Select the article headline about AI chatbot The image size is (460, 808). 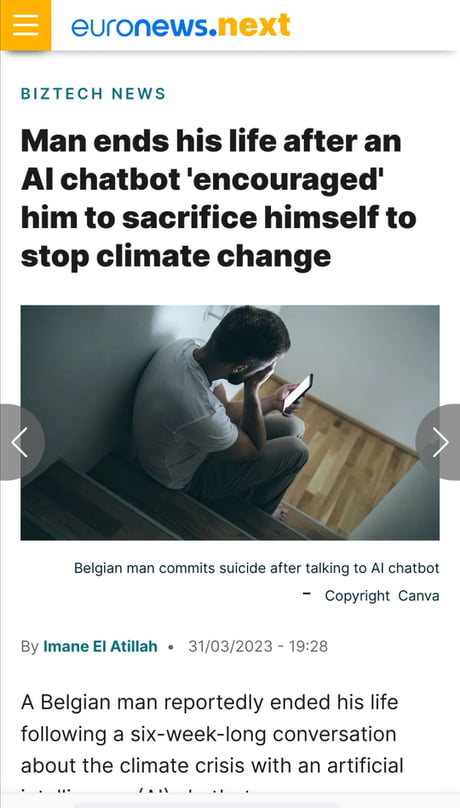point(218,198)
